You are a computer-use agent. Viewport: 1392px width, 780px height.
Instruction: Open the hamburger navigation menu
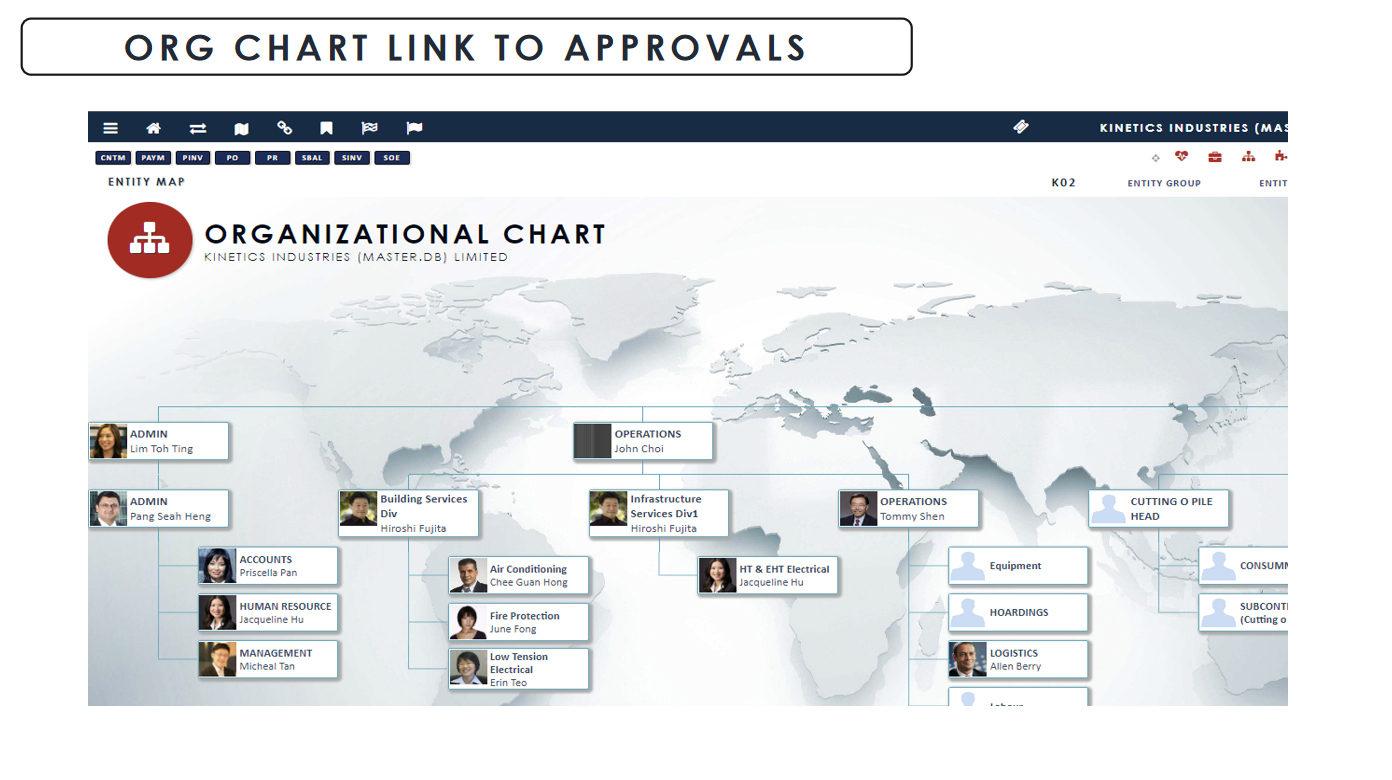(110, 127)
